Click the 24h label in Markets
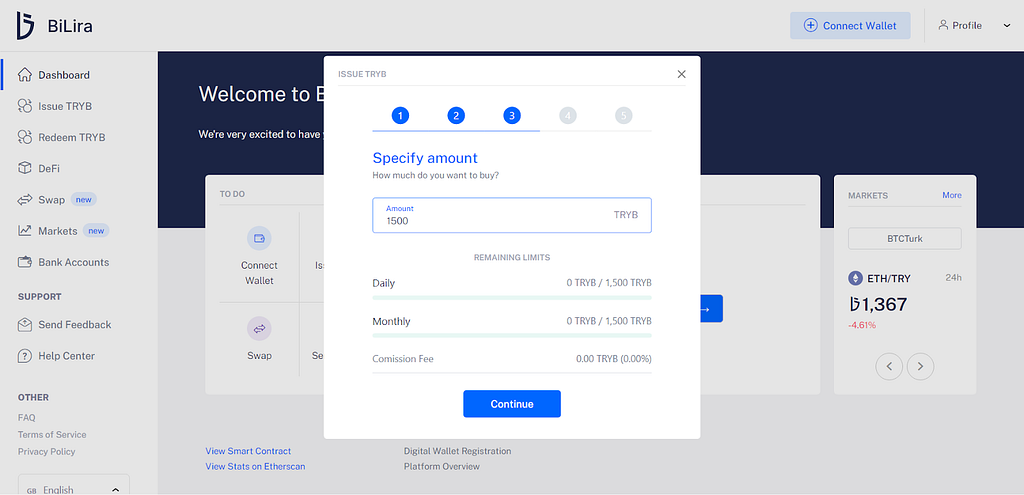Image resolution: width=1024 pixels, height=495 pixels. coord(953,278)
